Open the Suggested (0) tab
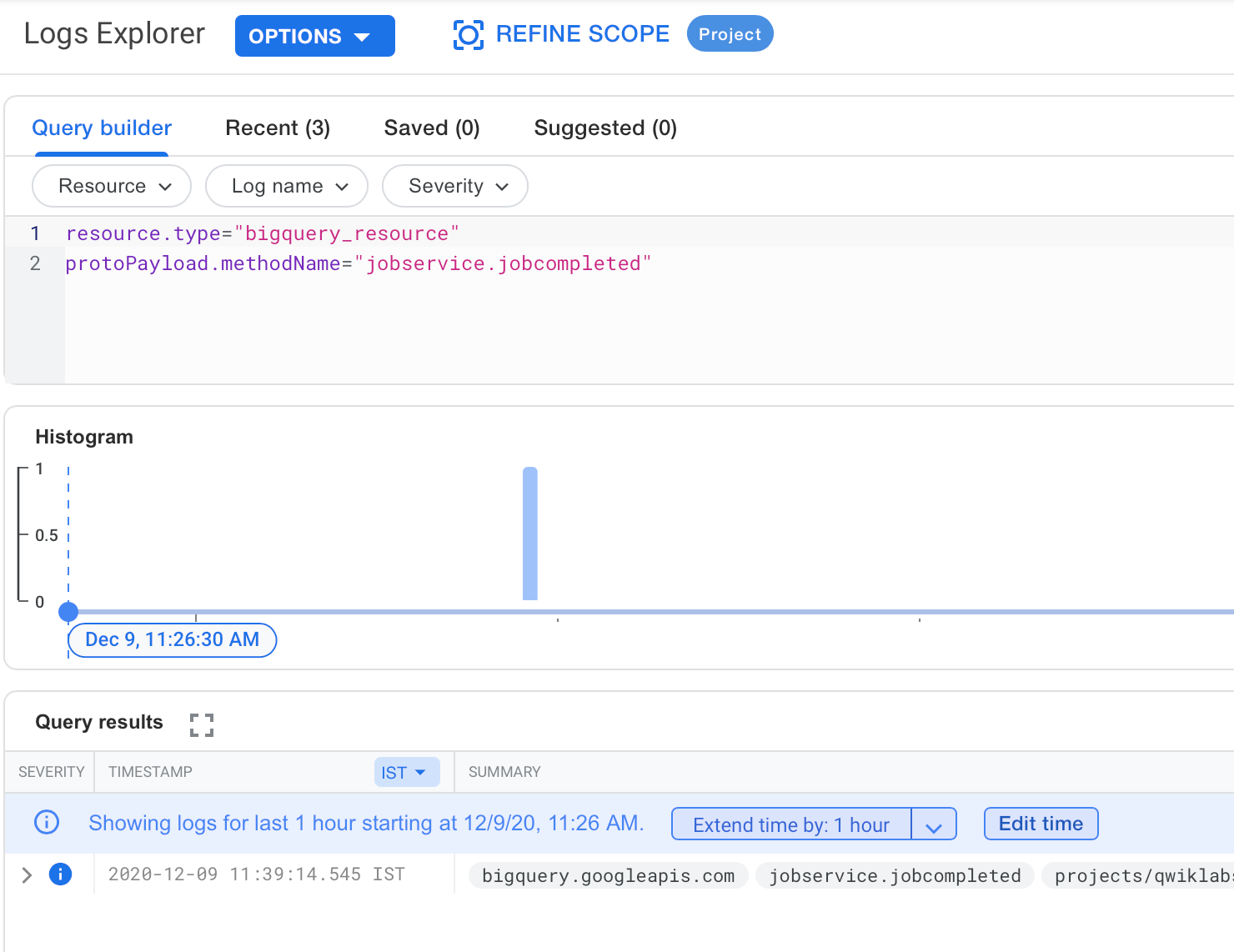The height and width of the screenshot is (952, 1234). pos(605,128)
